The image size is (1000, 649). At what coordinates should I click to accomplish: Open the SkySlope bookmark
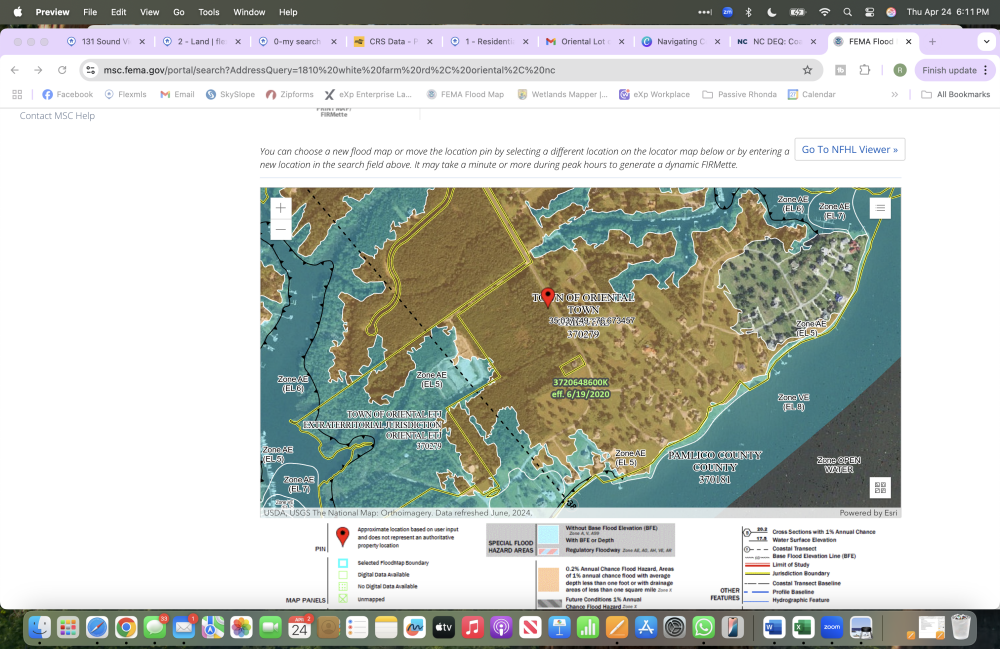[x=230, y=94]
